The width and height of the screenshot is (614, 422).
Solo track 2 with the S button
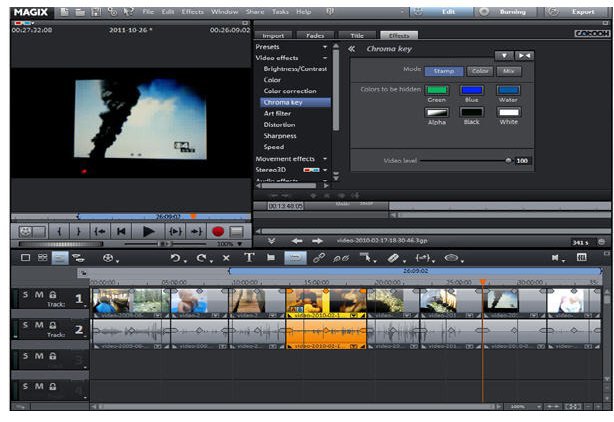pos(27,326)
